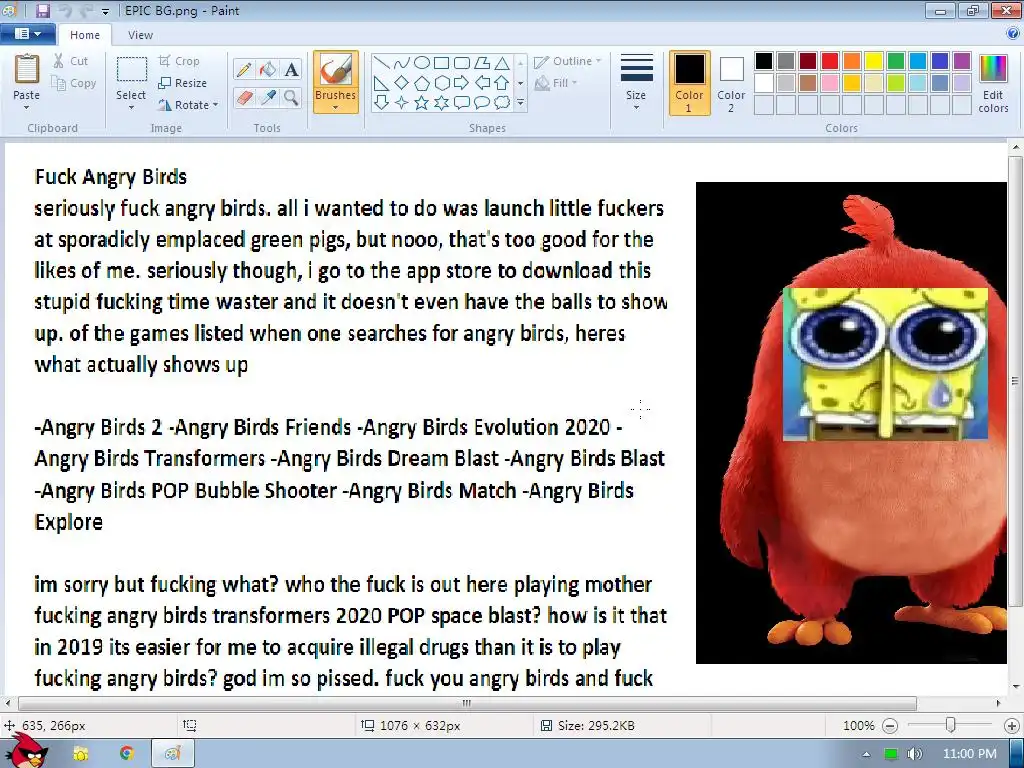
Task: Click the Zoom out minus button
Action: click(890, 726)
